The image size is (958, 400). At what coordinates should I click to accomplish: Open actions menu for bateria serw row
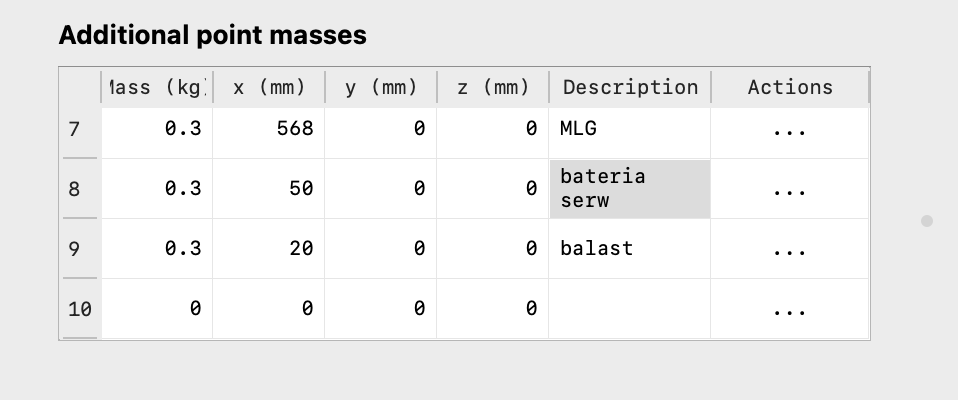click(789, 188)
